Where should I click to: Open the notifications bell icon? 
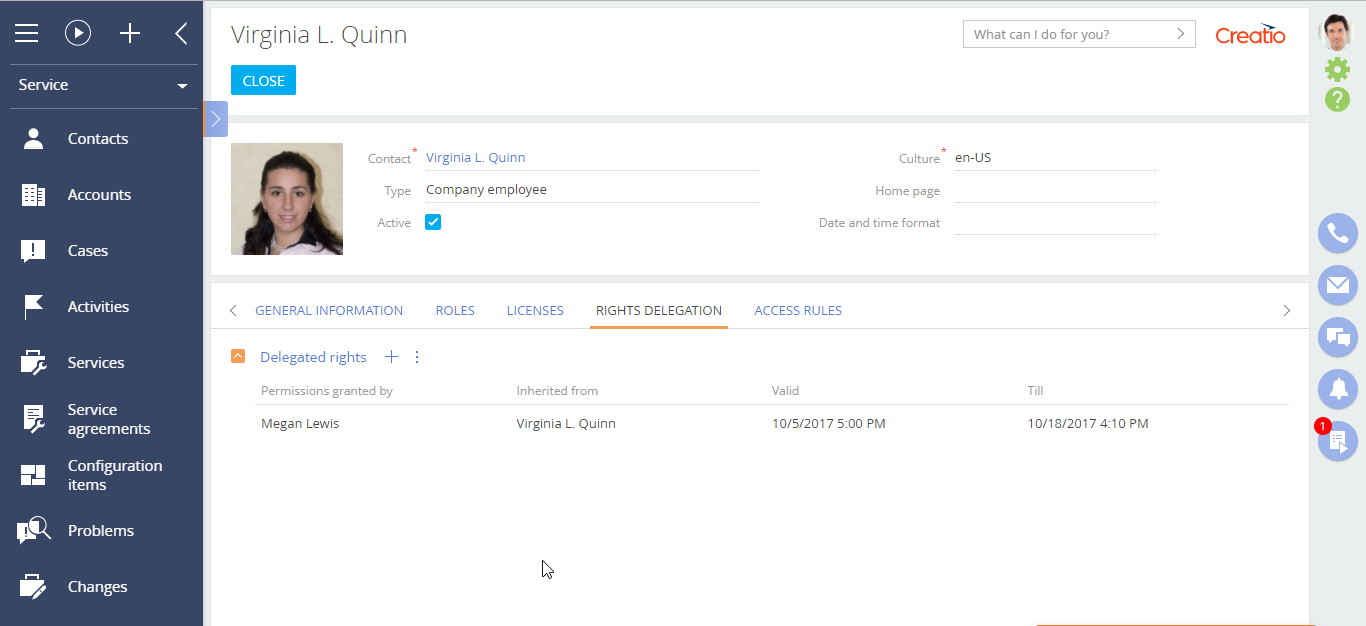(x=1337, y=389)
